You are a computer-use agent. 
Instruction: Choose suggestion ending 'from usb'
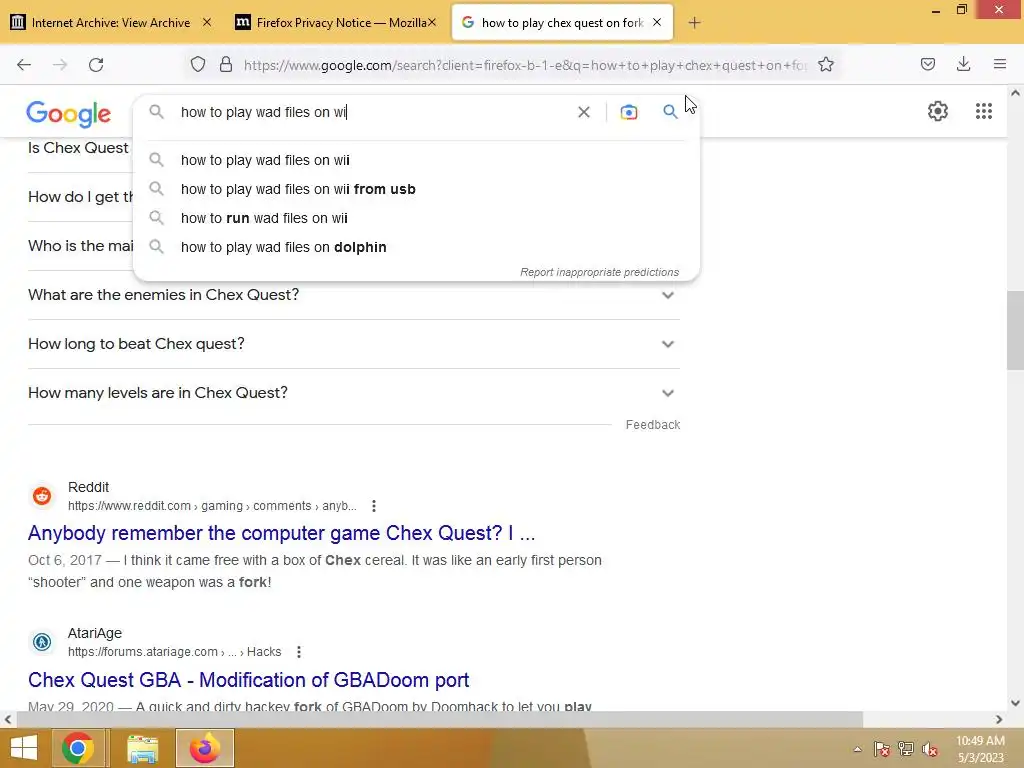point(416,189)
